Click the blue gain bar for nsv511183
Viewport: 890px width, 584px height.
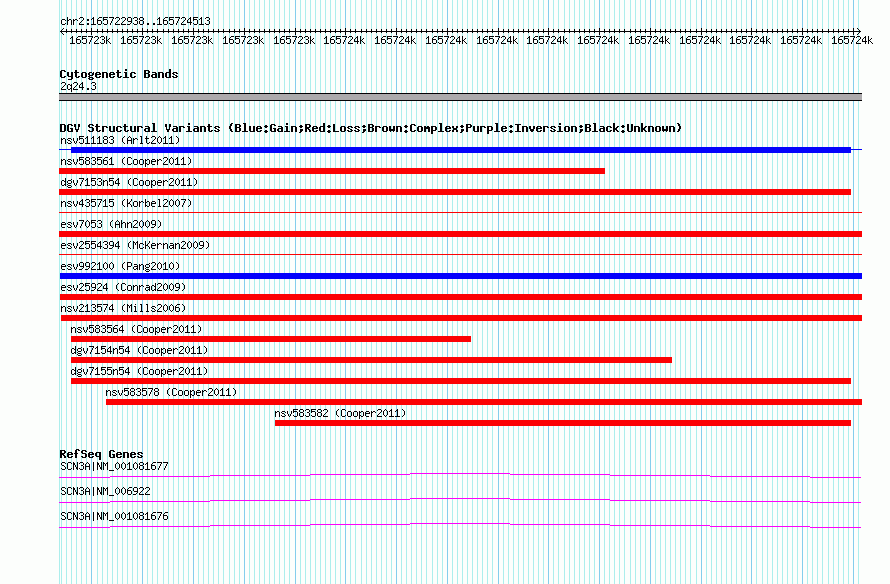click(461, 150)
